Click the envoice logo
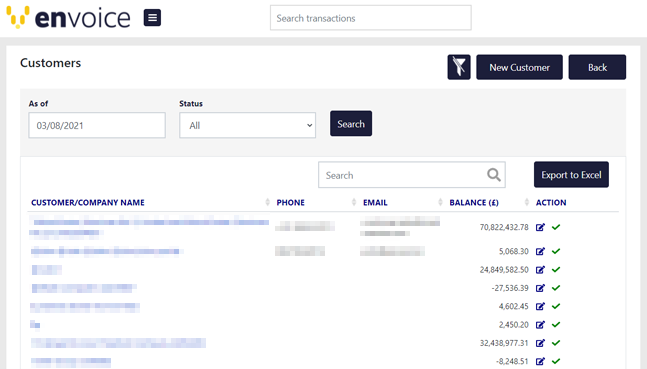The image size is (647, 369). pyautogui.click(x=68, y=18)
